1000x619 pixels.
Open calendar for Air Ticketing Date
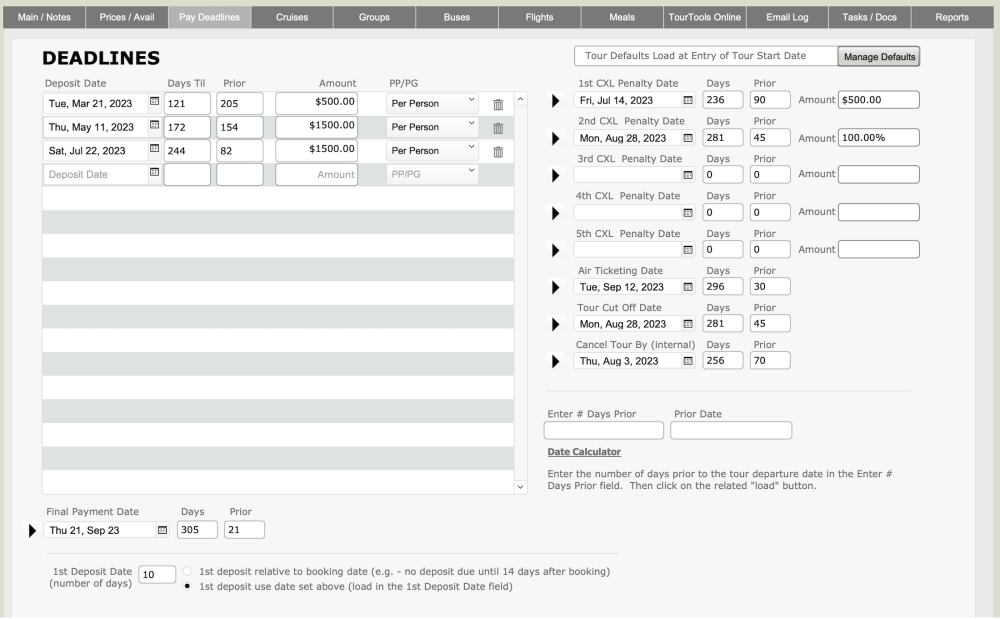(688, 287)
